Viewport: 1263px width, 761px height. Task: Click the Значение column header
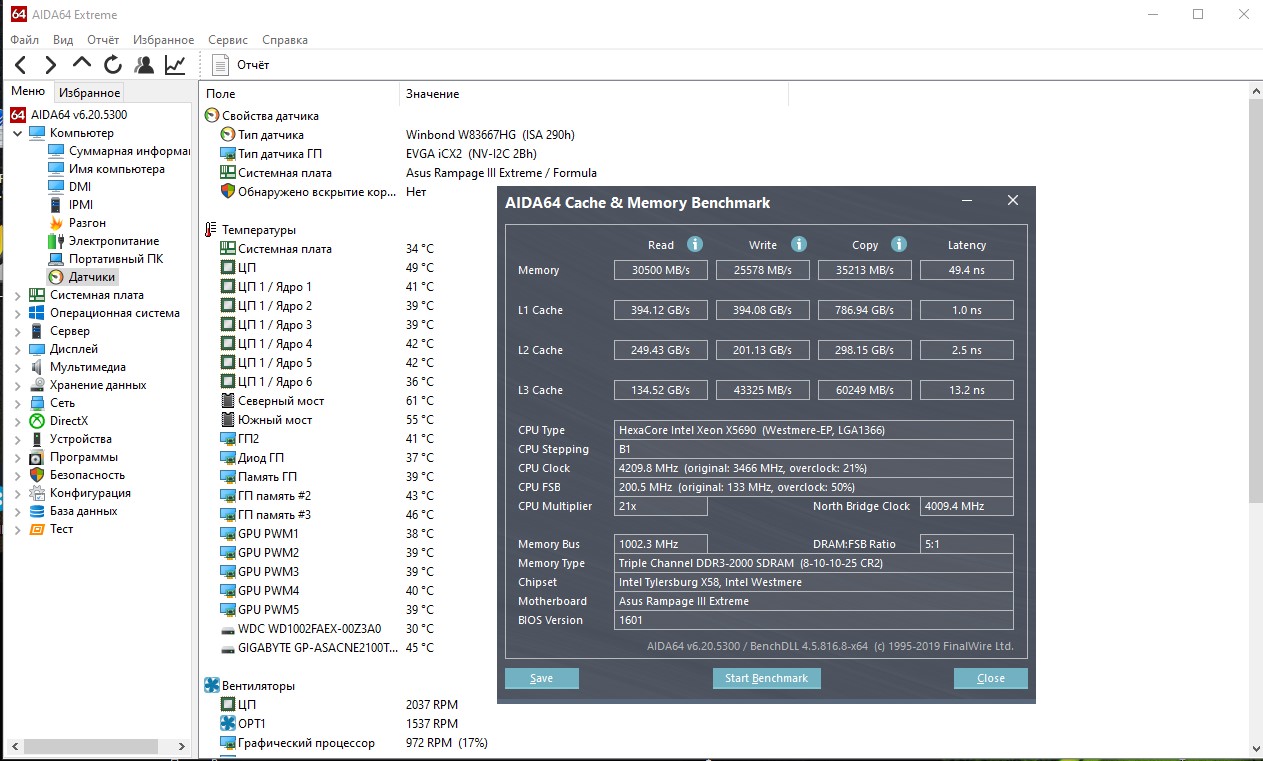coord(594,93)
